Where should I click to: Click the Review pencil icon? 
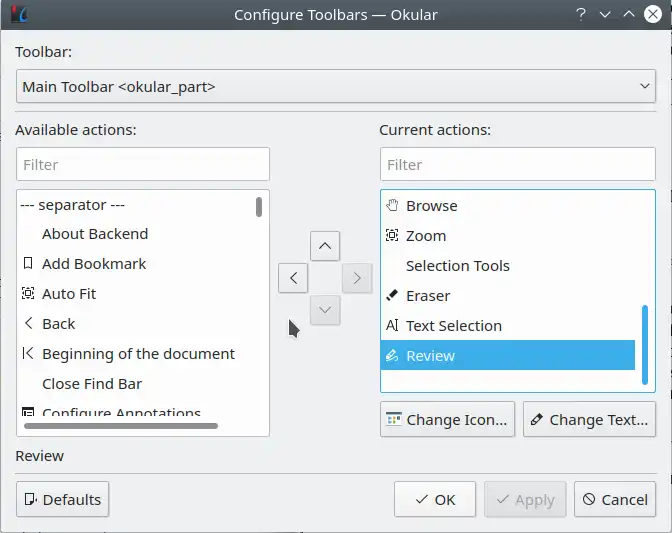coord(392,356)
